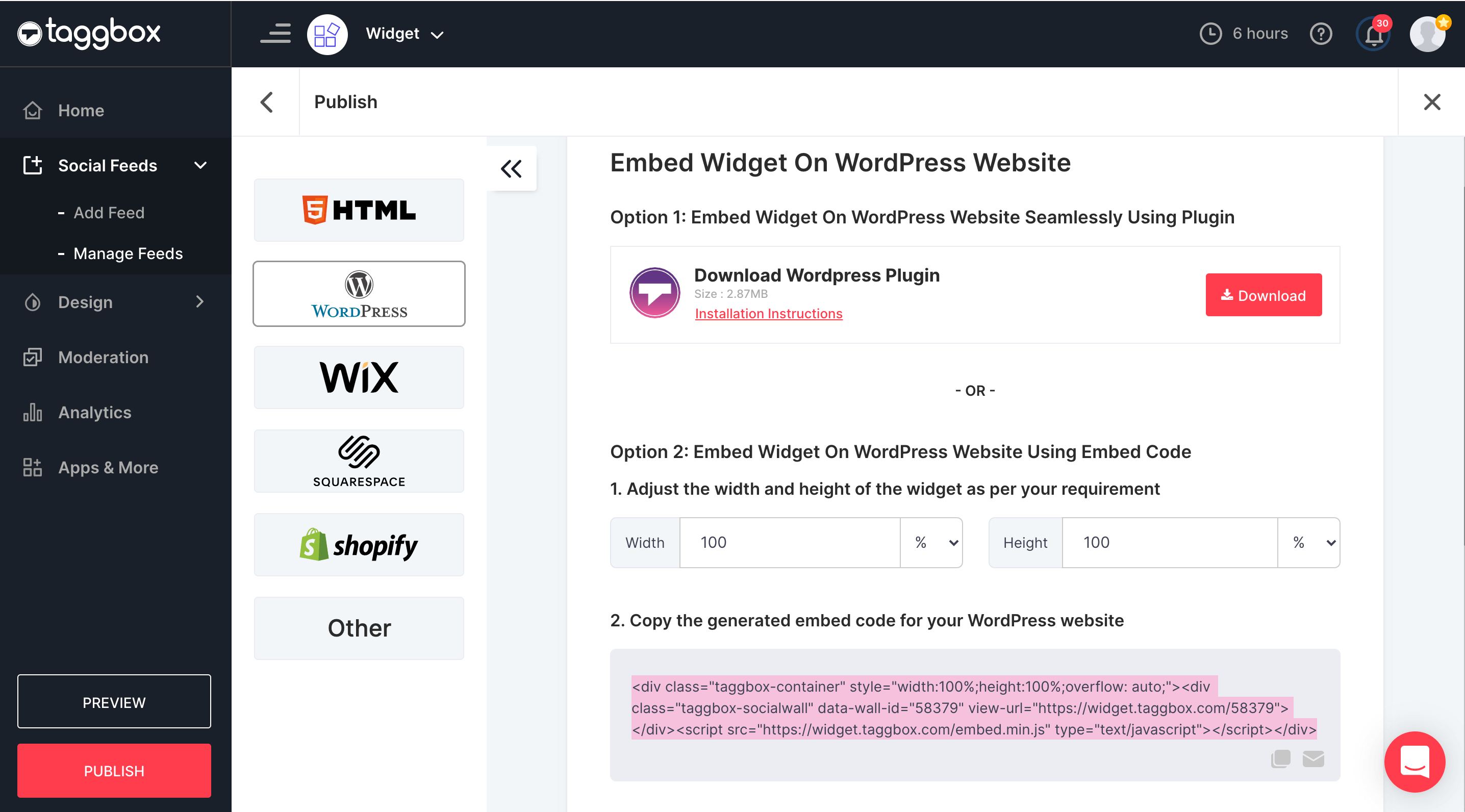Image resolution: width=1465 pixels, height=812 pixels.
Task: Open Apps & More section
Action: (108, 467)
